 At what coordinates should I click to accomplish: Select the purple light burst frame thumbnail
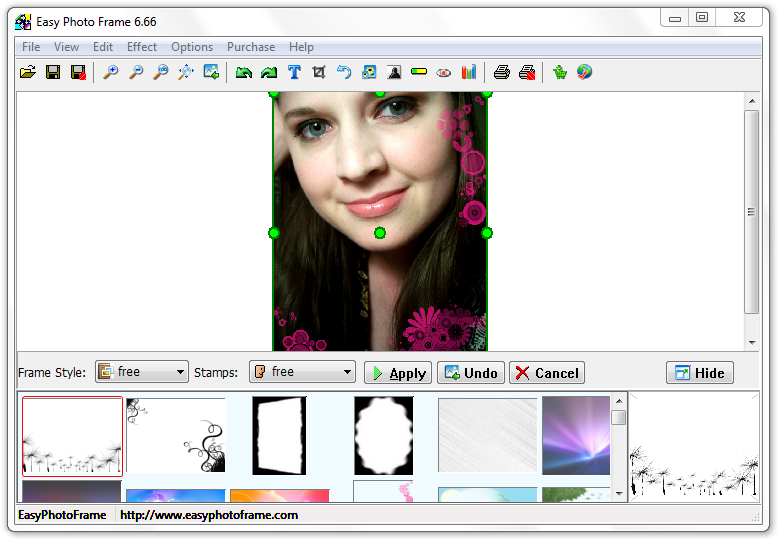(576, 436)
